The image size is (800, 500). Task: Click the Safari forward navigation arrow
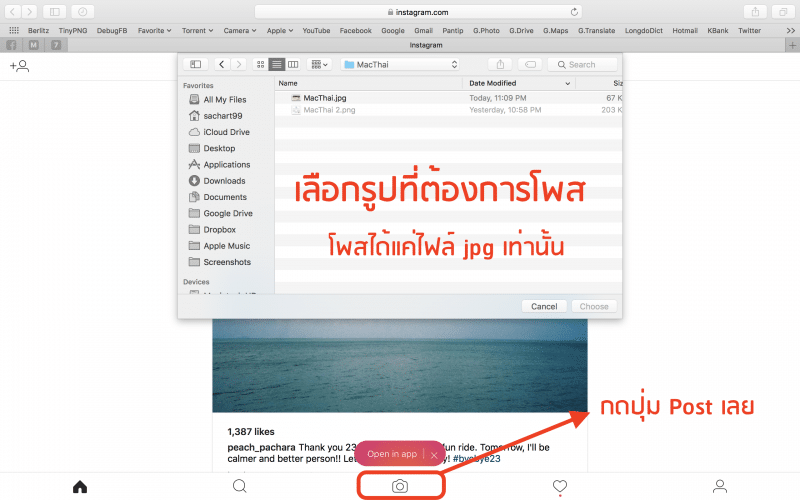coord(29,11)
